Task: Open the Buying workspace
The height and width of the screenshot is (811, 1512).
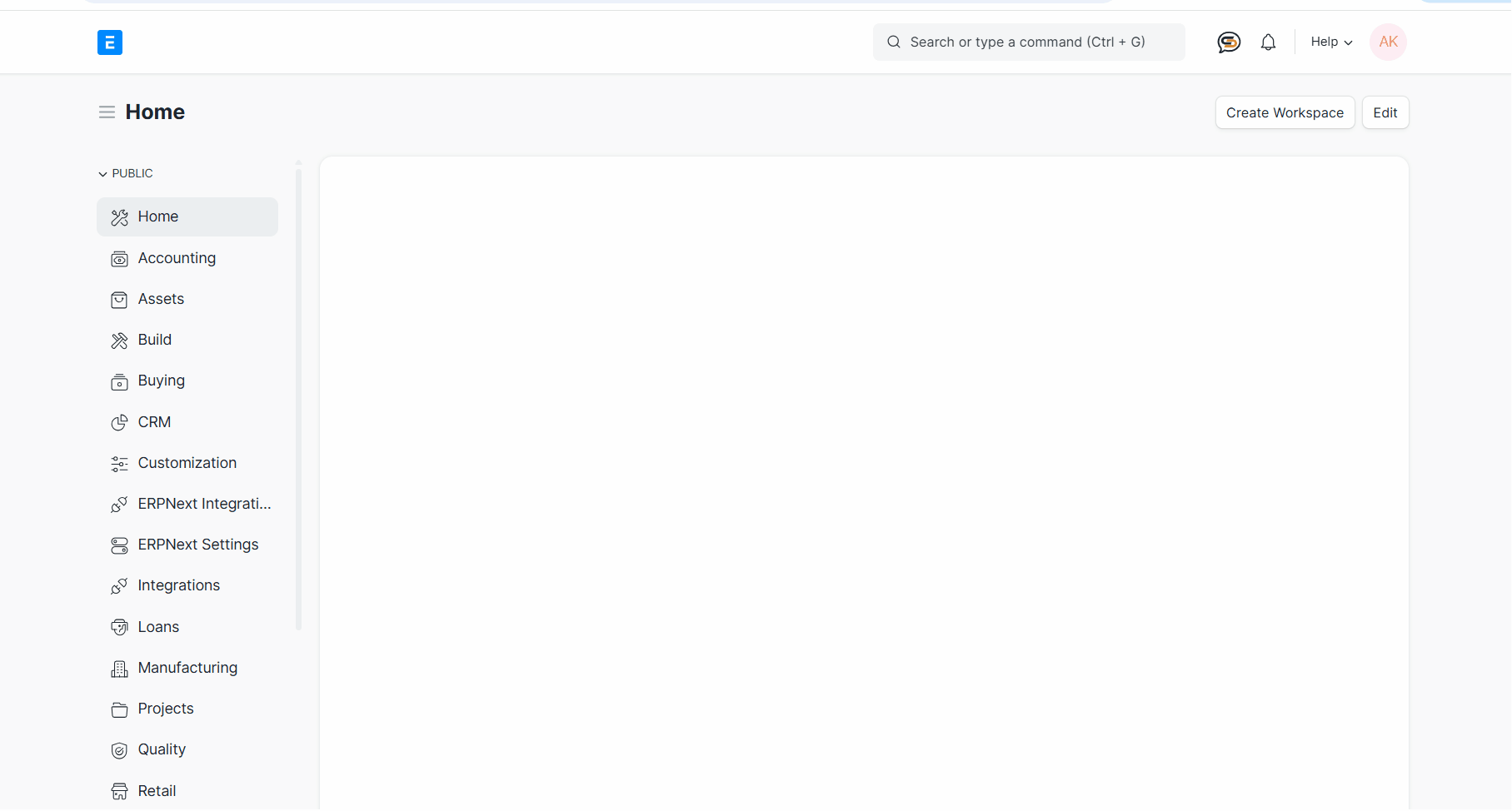Action: click(x=162, y=381)
